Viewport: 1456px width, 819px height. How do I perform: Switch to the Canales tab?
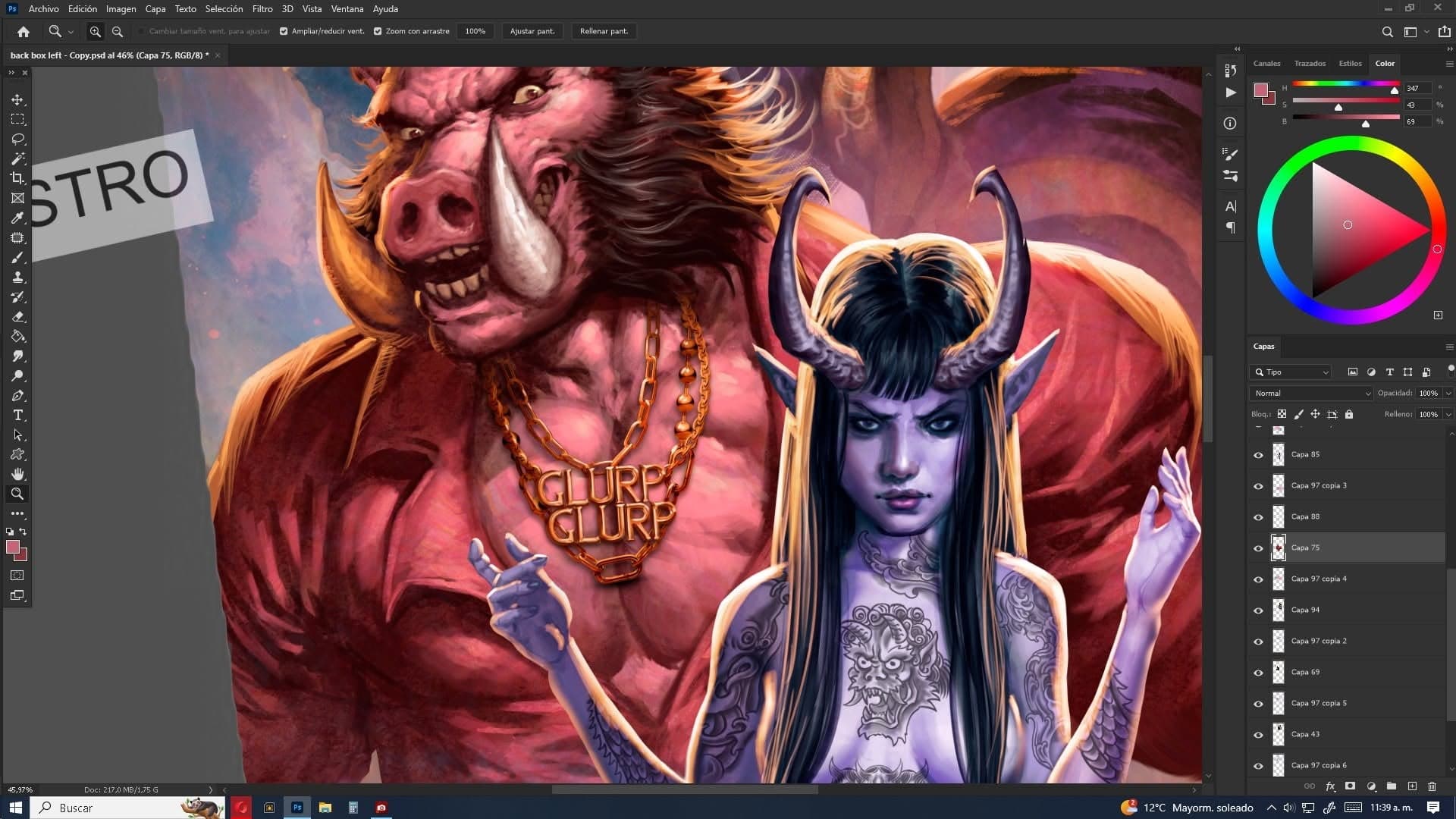click(x=1266, y=64)
